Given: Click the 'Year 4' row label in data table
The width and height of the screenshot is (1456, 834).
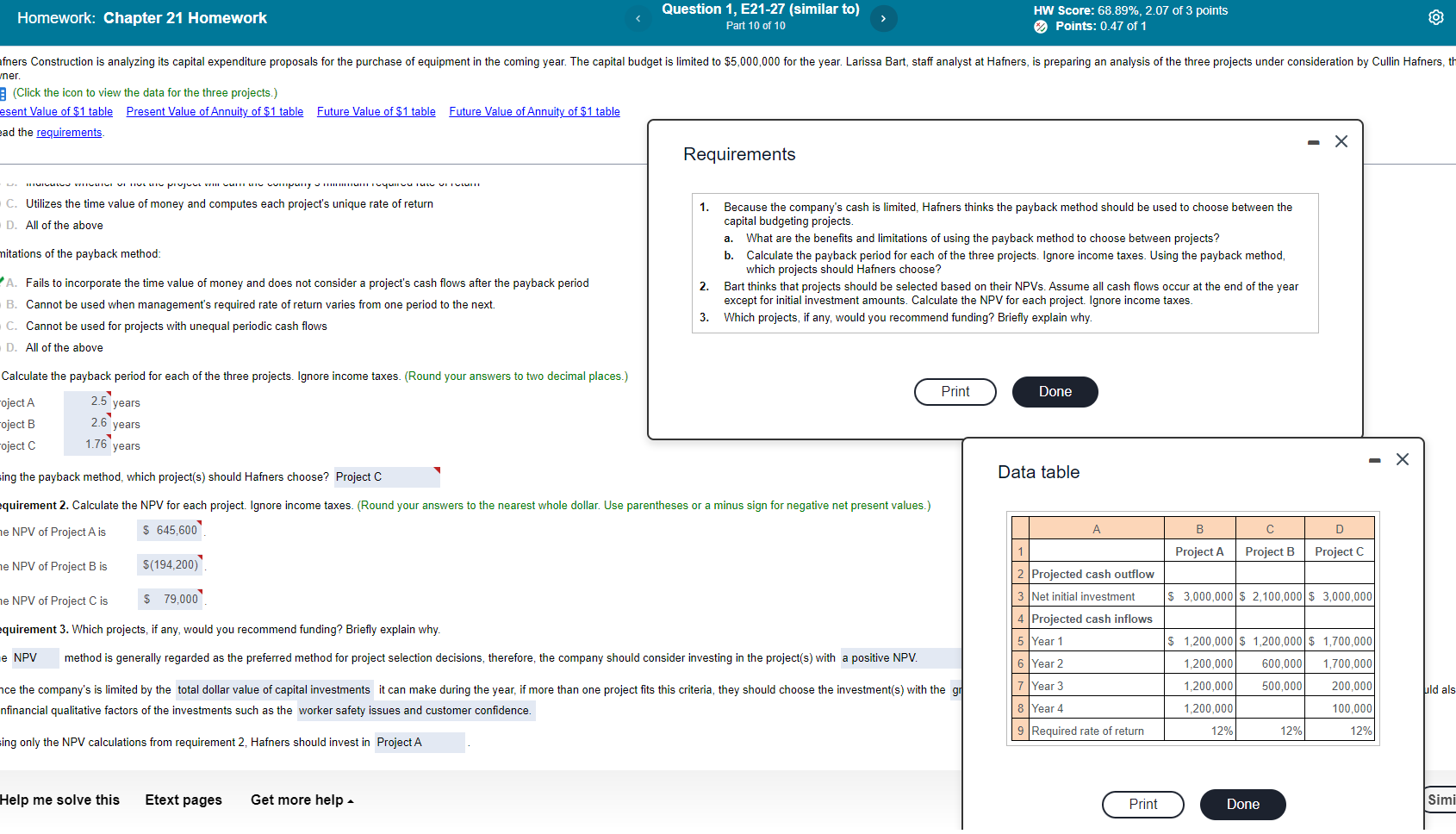Looking at the screenshot, I should 1047,709.
